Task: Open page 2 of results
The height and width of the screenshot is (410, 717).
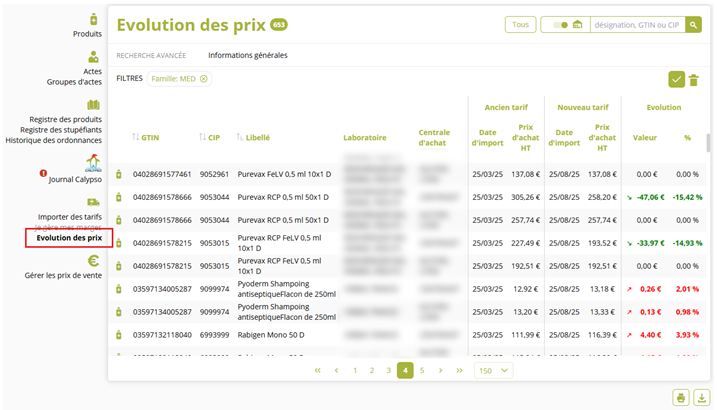Action: click(x=372, y=371)
